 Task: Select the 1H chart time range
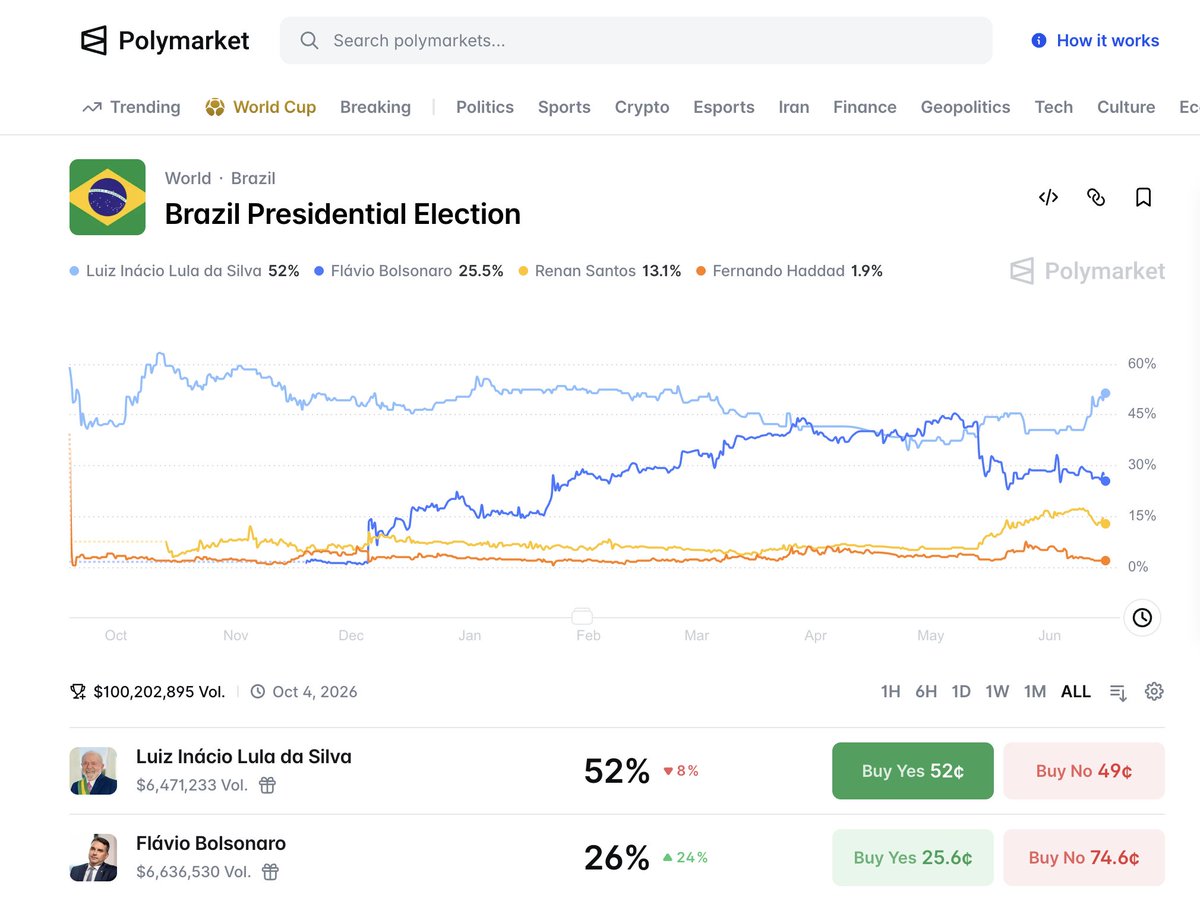tap(890, 691)
